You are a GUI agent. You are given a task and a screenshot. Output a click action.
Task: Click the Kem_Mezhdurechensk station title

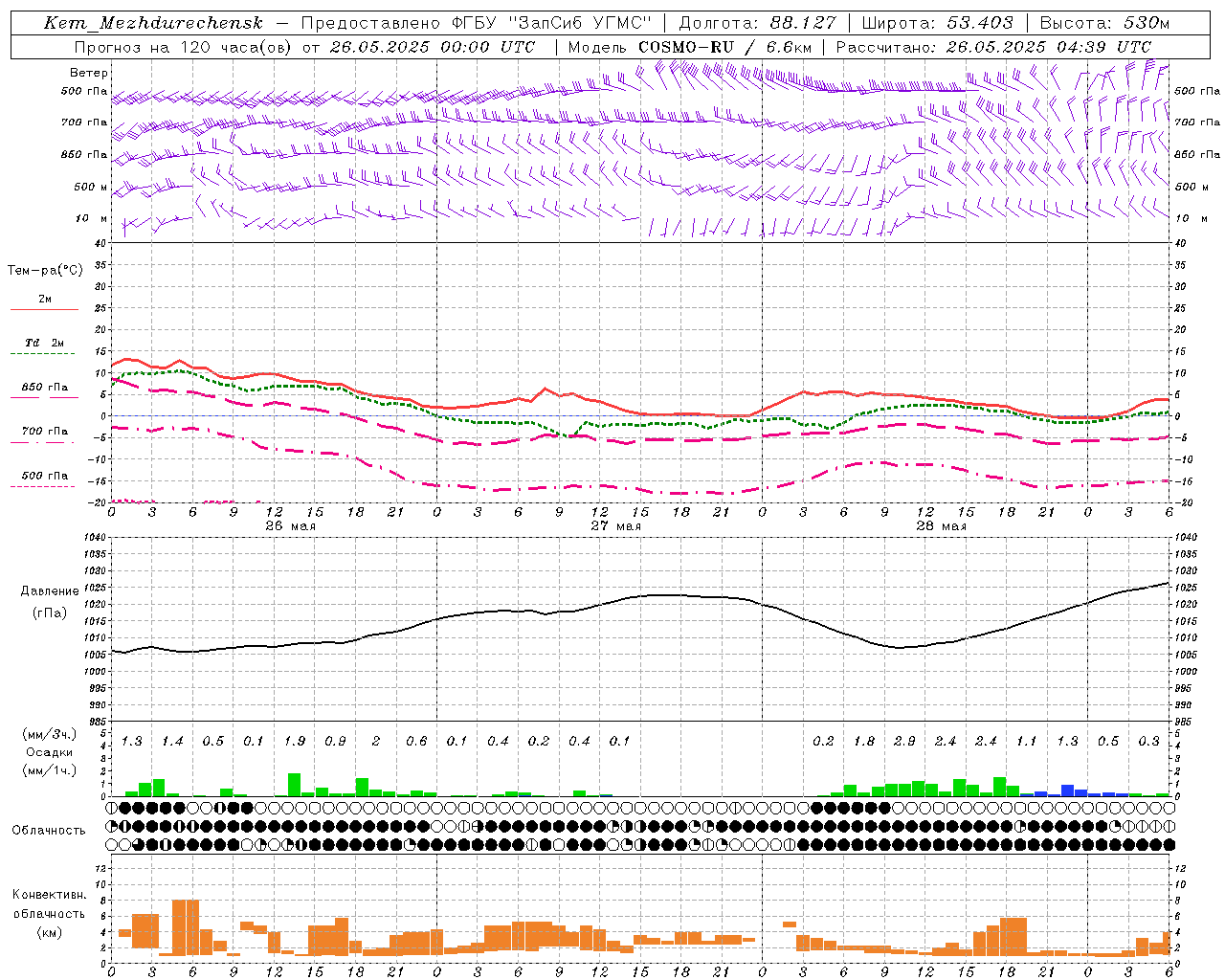pos(153,23)
